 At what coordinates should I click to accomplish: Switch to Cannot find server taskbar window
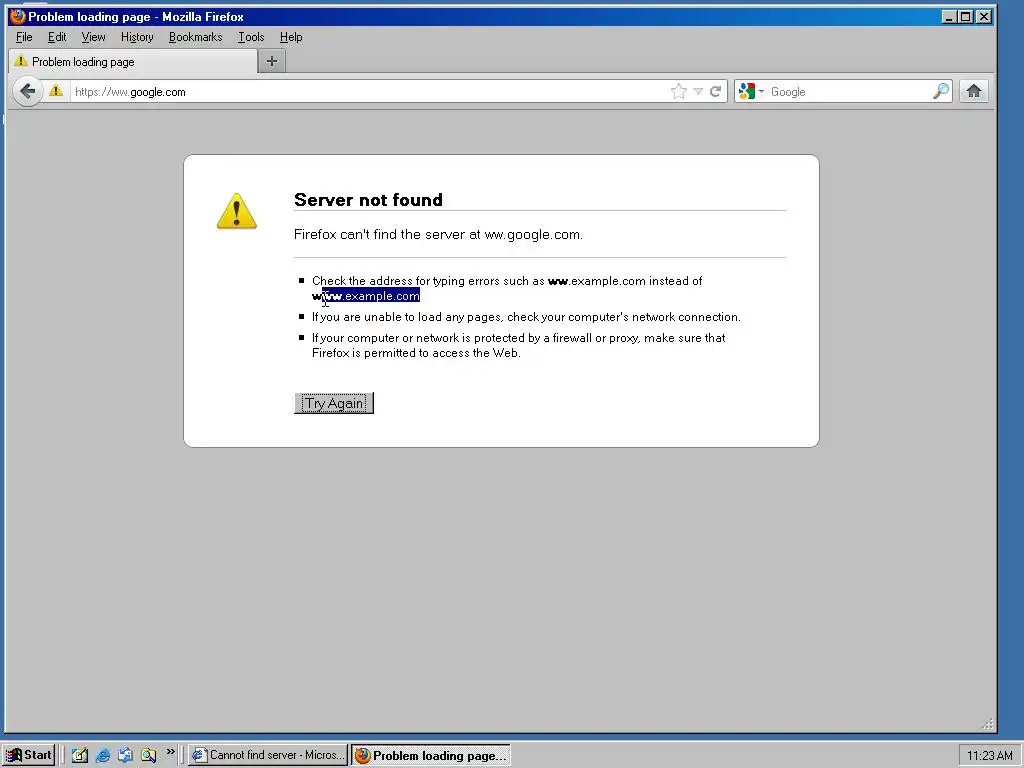(x=269, y=755)
